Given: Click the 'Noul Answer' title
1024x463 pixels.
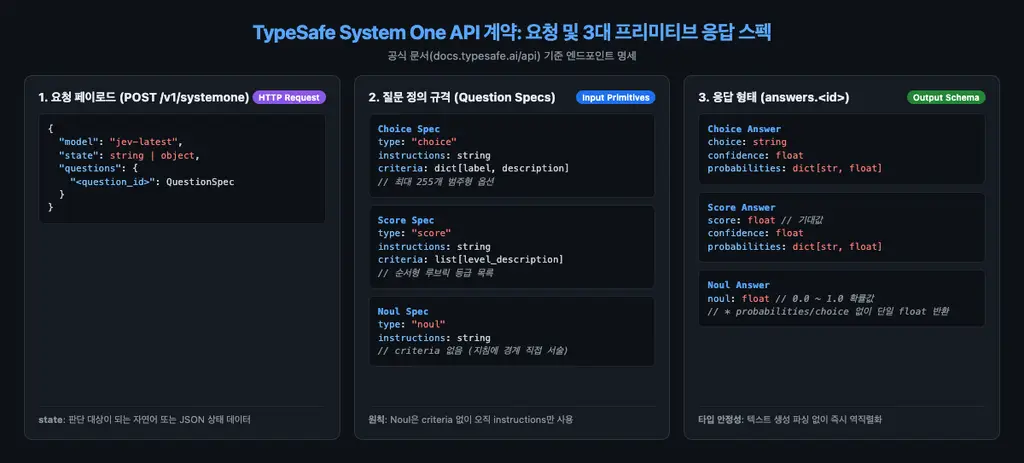Looking at the screenshot, I should click(x=739, y=285).
